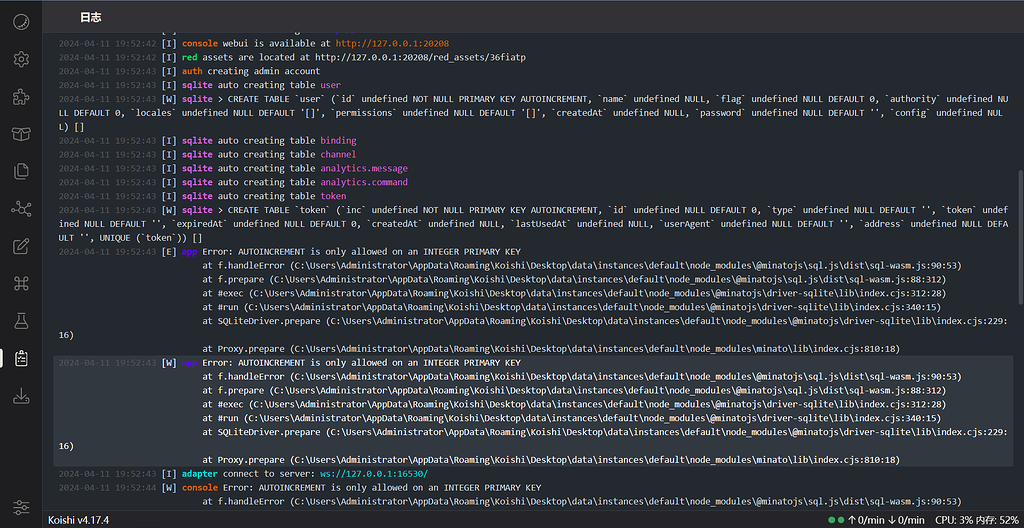The height and width of the screenshot is (528, 1024).
Task: Click the 'red' plugin label
Action: click(189, 58)
